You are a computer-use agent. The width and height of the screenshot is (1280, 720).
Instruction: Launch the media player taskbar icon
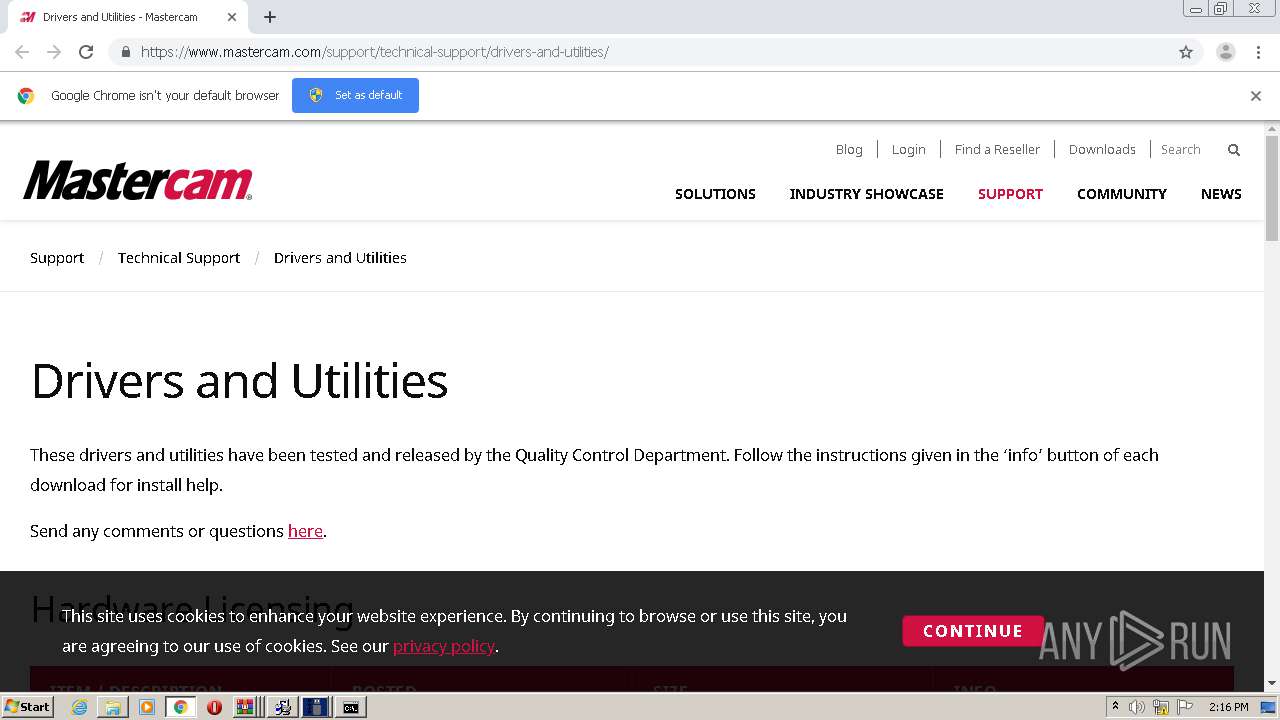click(x=147, y=707)
